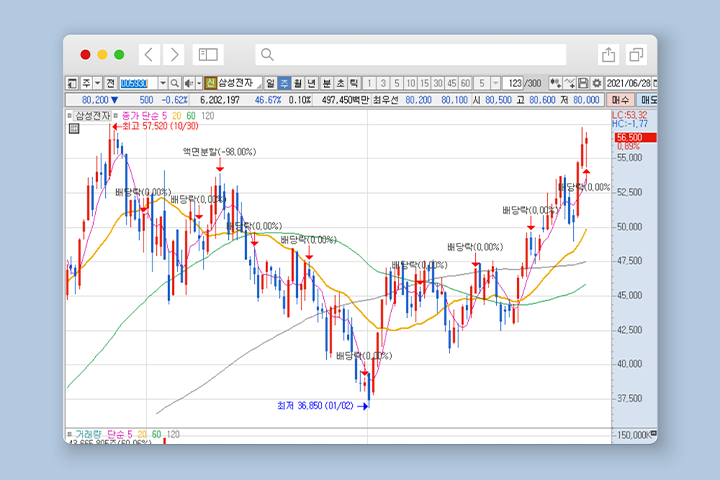This screenshot has height=480, width=720.
Task: Toggle the small square before 종가 단순 legend
Action: pyautogui.click(x=116, y=116)
